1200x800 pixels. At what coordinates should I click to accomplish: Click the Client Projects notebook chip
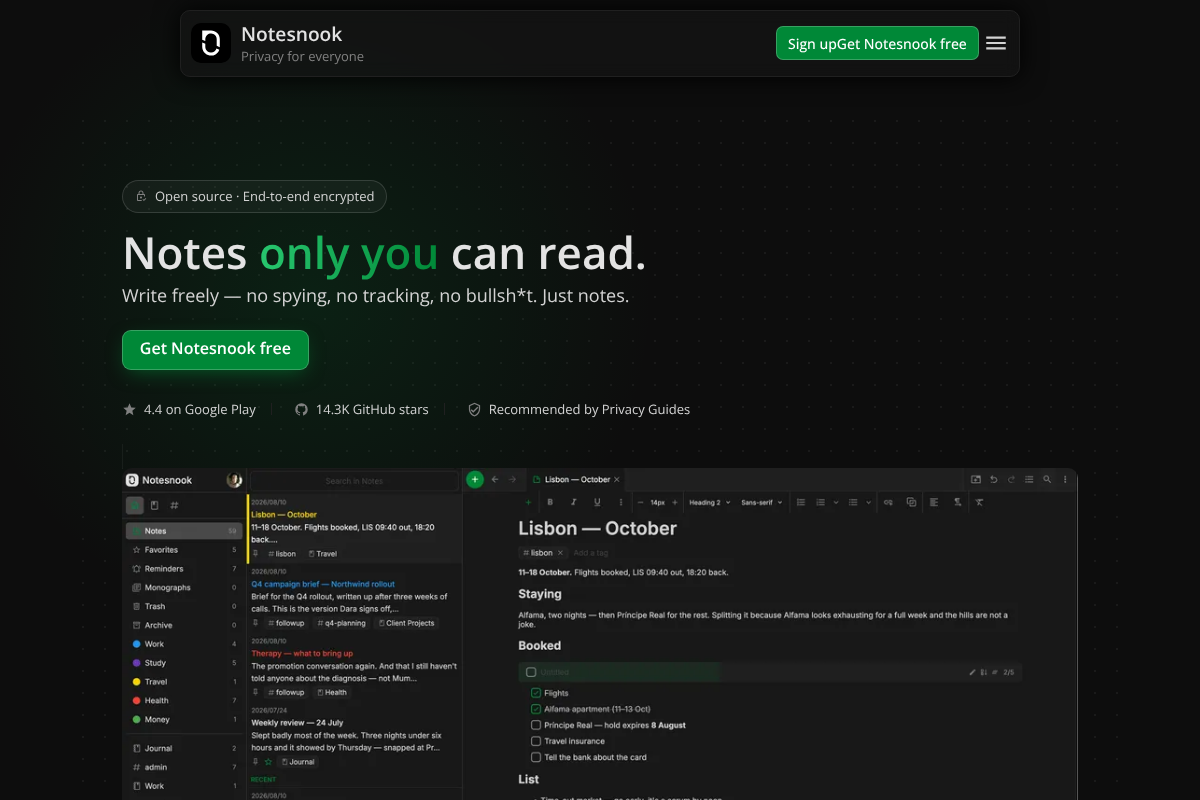[x=406, y=623]
